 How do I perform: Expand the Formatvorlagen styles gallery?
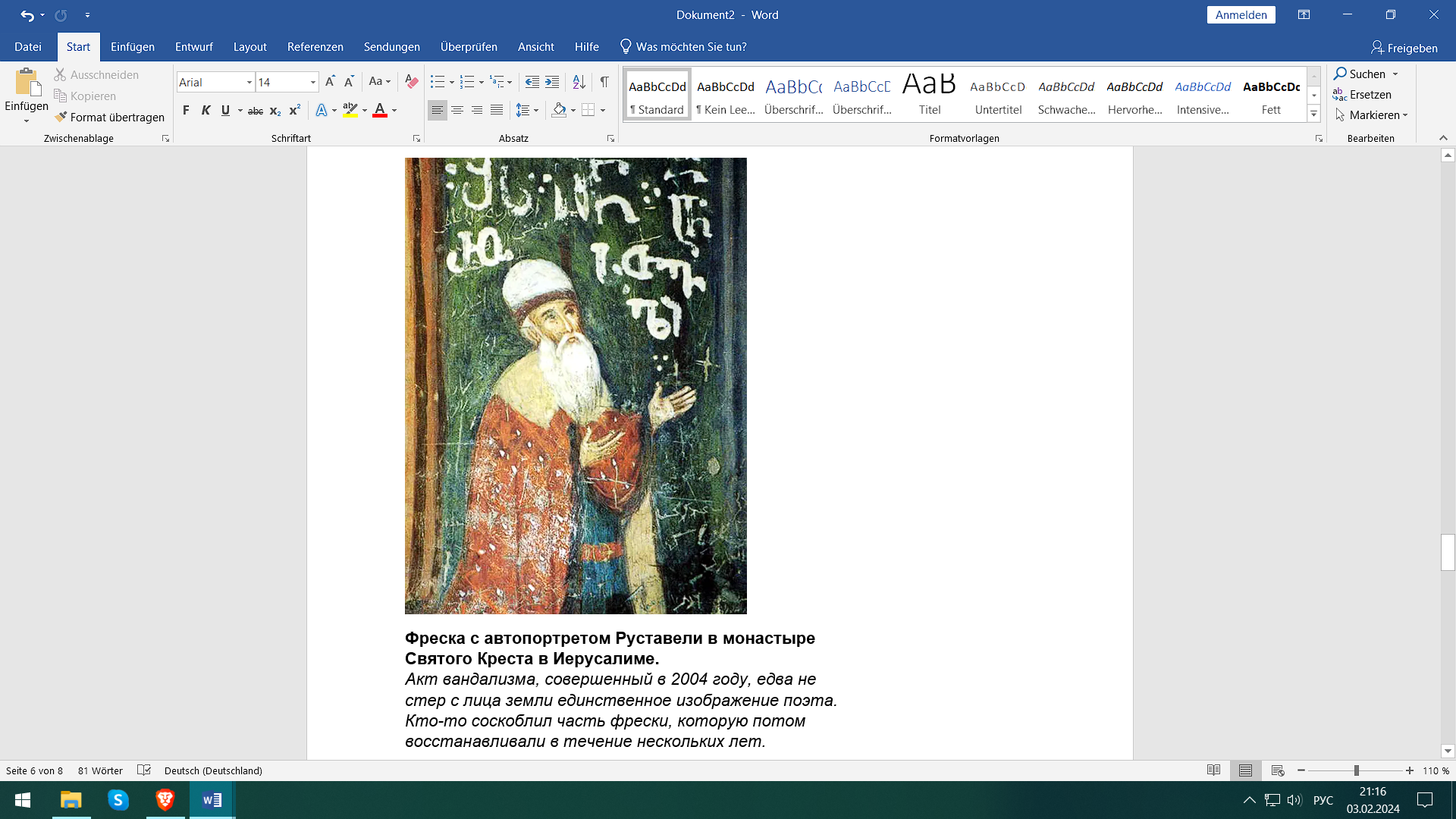(1314, 115)
